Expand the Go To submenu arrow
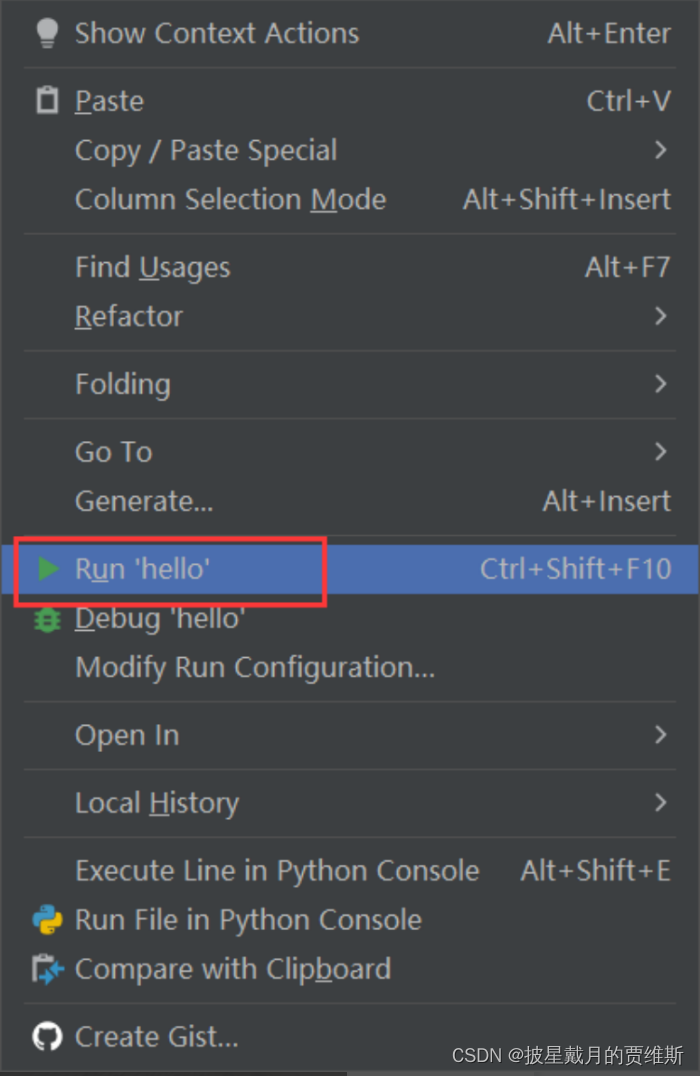 tap(660, 452)
